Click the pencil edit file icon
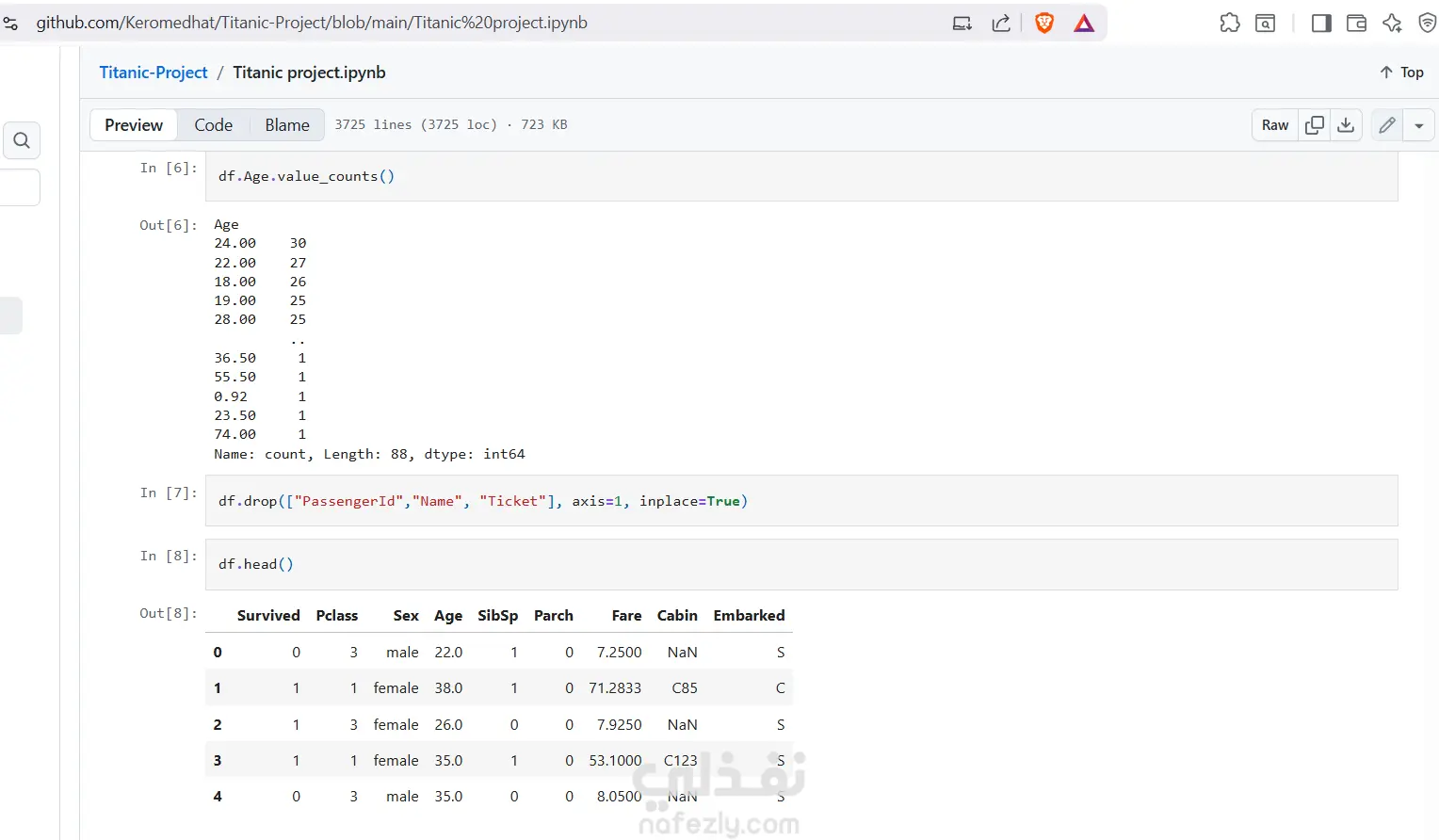Image resolution: width=1439 pixels, height=840 pixels. tap(1387, 125)
